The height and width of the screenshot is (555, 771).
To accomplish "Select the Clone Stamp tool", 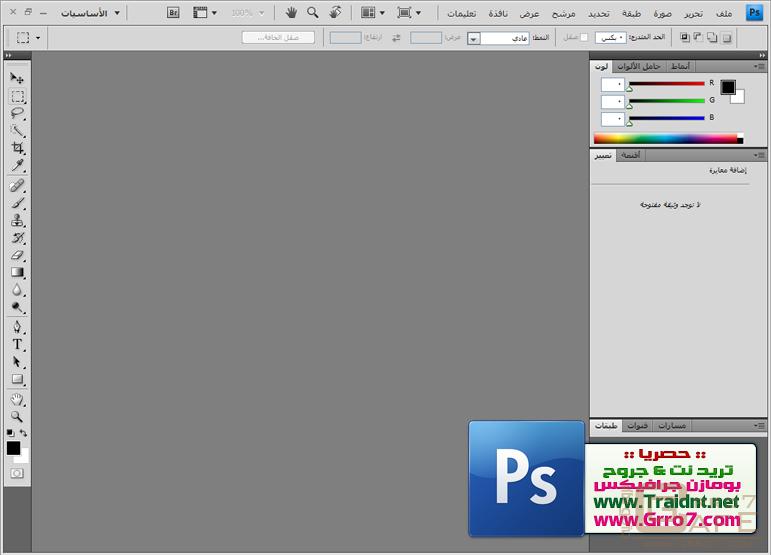I will pos(17,220).
